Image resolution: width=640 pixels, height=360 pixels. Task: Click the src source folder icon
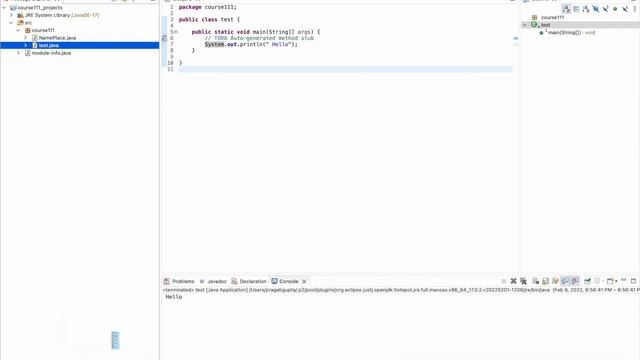click(20, 23)
